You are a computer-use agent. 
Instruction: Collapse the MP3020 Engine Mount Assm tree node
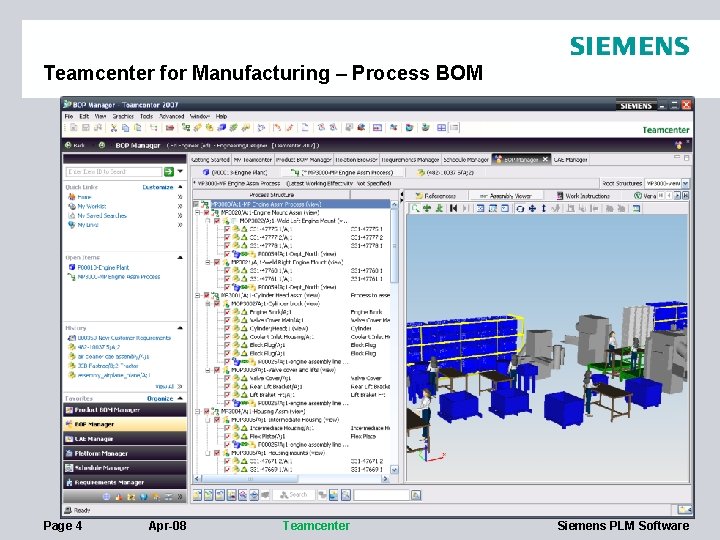click(x=197, y=213)
